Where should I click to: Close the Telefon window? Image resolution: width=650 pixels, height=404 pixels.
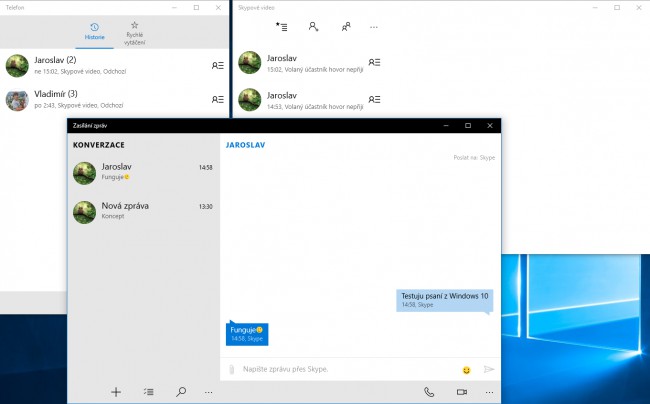click(218, 7)
